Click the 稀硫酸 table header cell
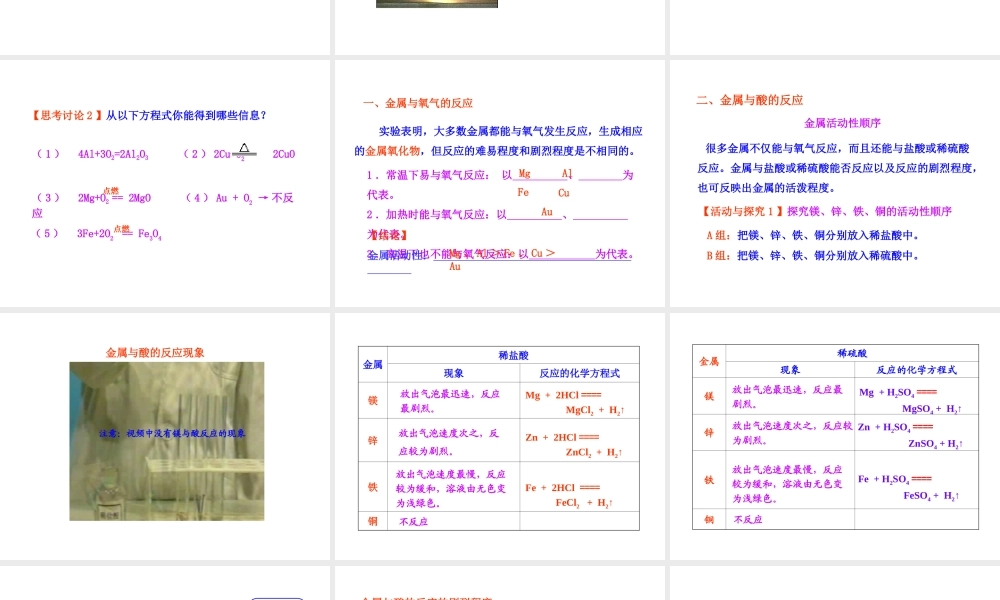The image size is (1000, 600). 852,353
